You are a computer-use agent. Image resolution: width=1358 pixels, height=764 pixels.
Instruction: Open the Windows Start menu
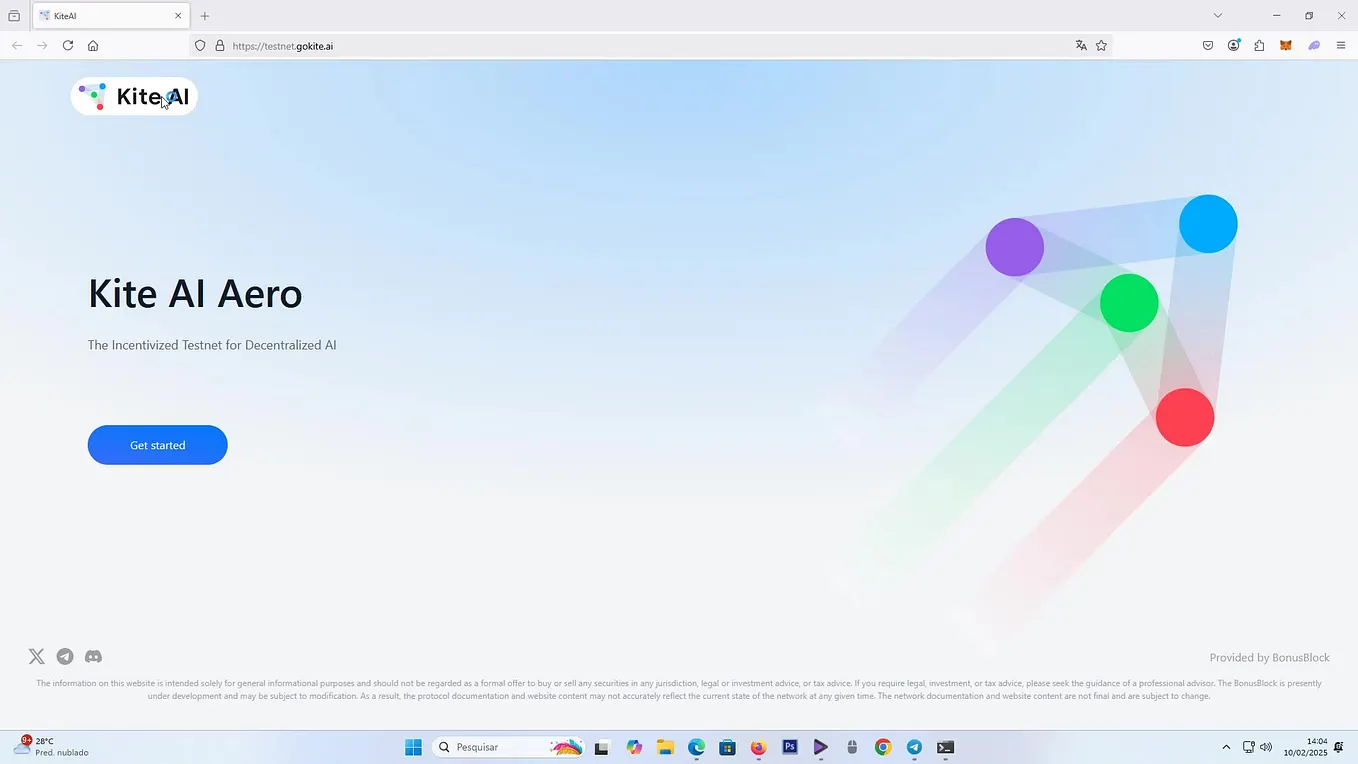click(413, 747)
